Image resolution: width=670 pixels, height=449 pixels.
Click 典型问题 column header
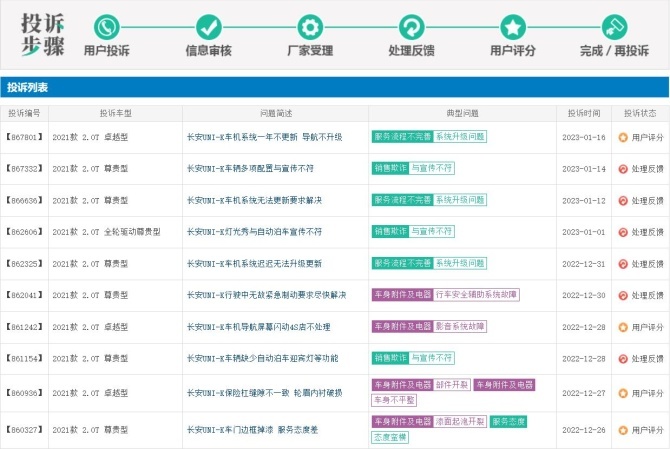click(462, 113)
